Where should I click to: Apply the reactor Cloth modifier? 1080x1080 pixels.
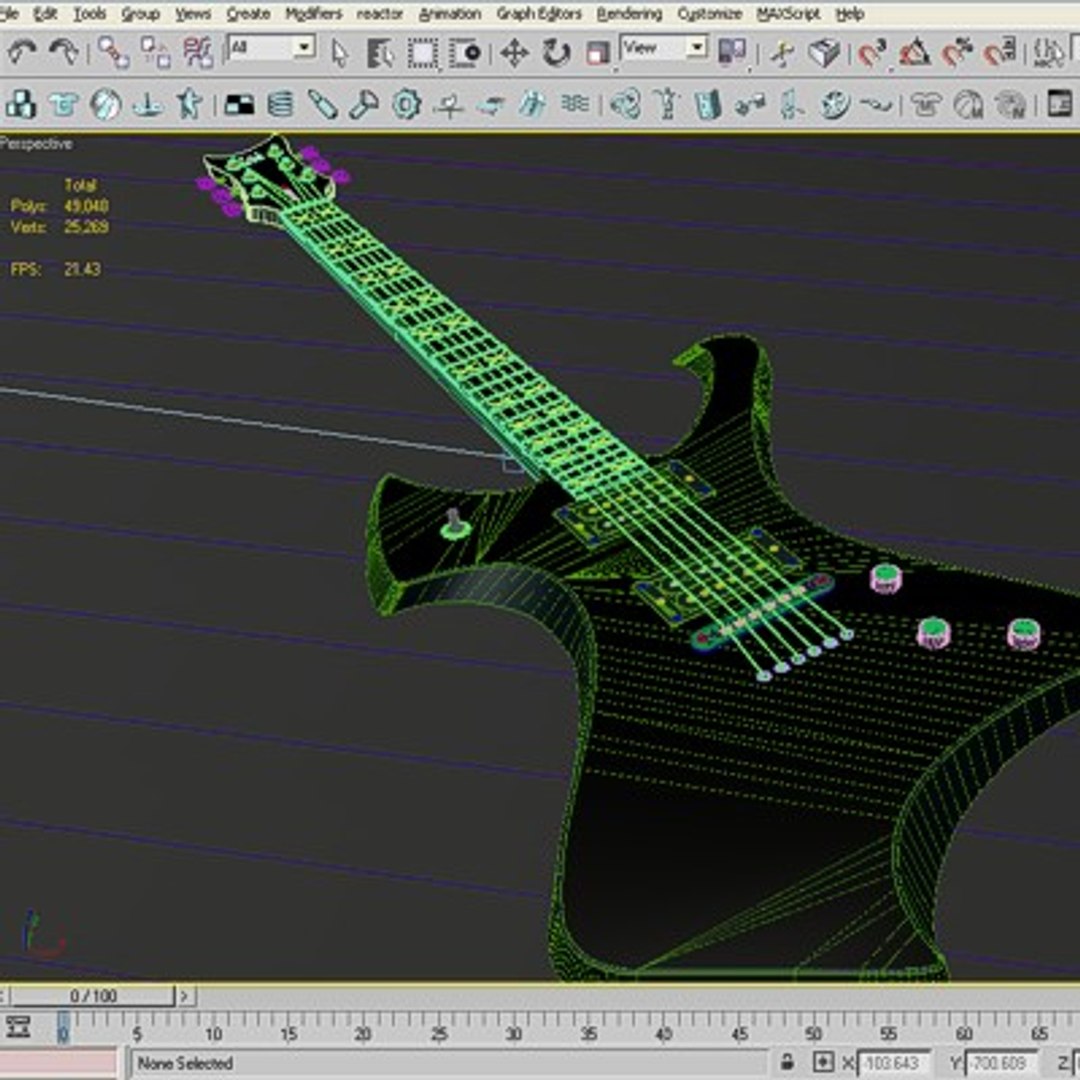[x=926, y=105]
